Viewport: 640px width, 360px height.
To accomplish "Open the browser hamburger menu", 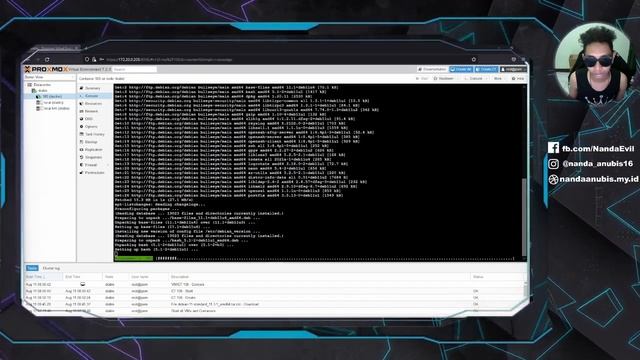I will point(523,60).
